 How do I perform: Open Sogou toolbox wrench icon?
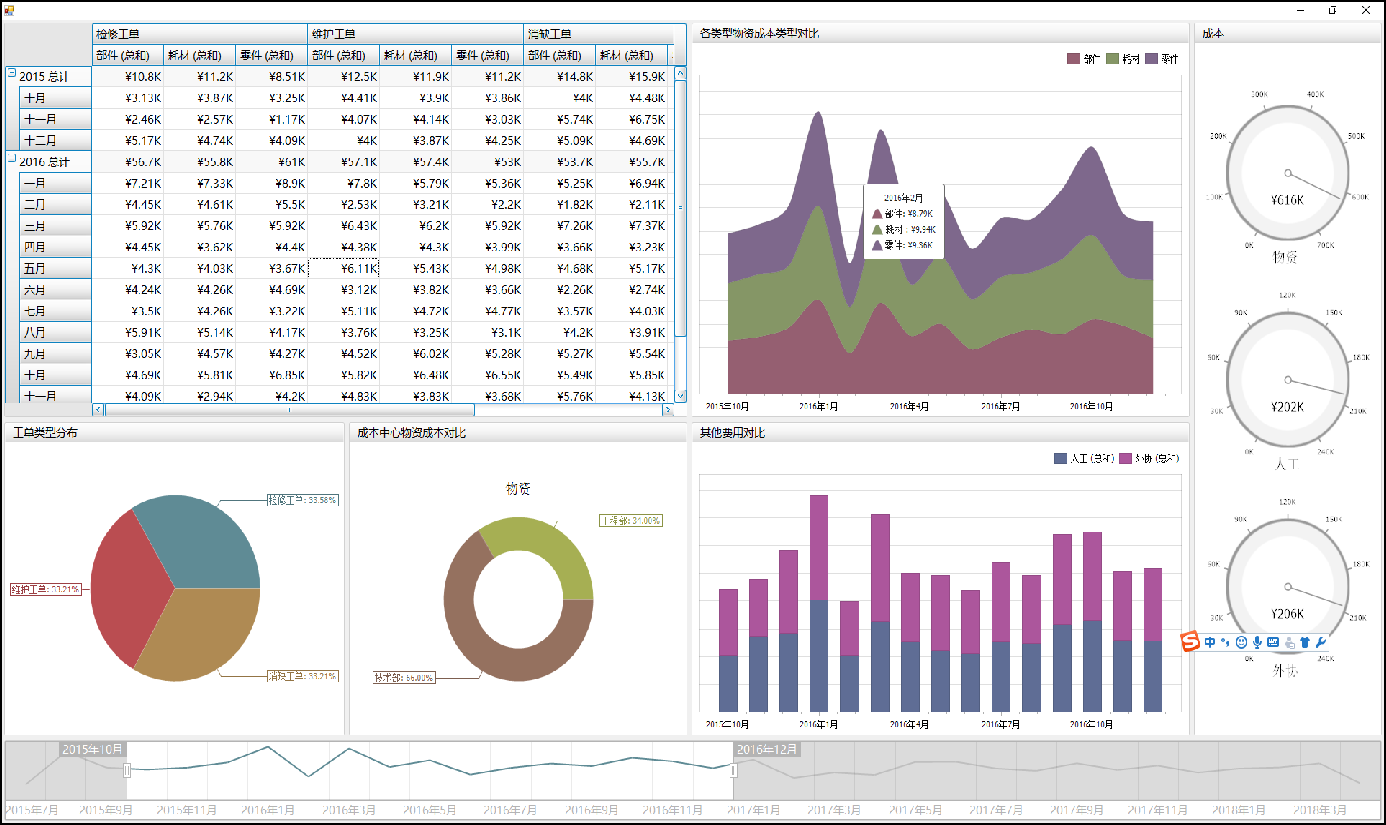coord(1320,642)
